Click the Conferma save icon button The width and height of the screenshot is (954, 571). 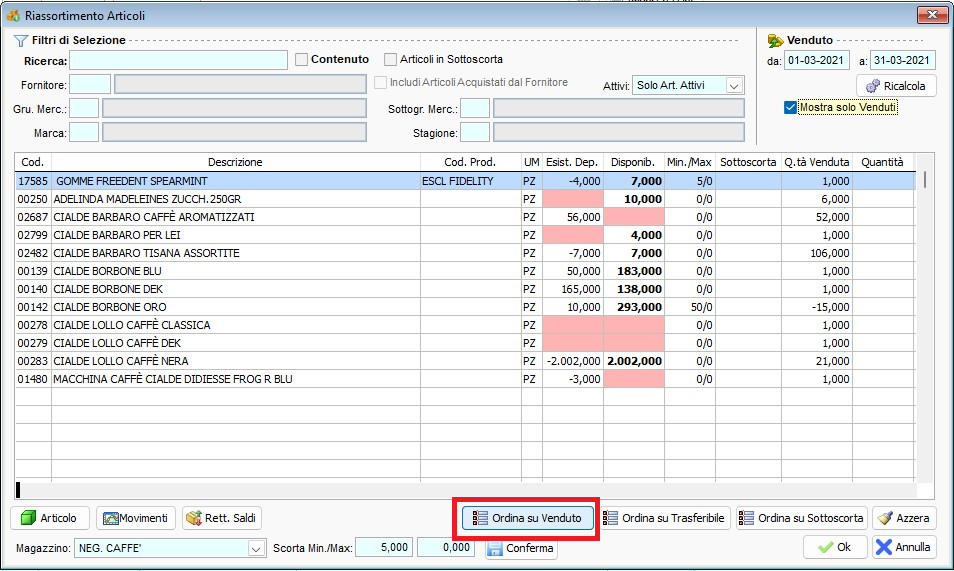[521, 548]
